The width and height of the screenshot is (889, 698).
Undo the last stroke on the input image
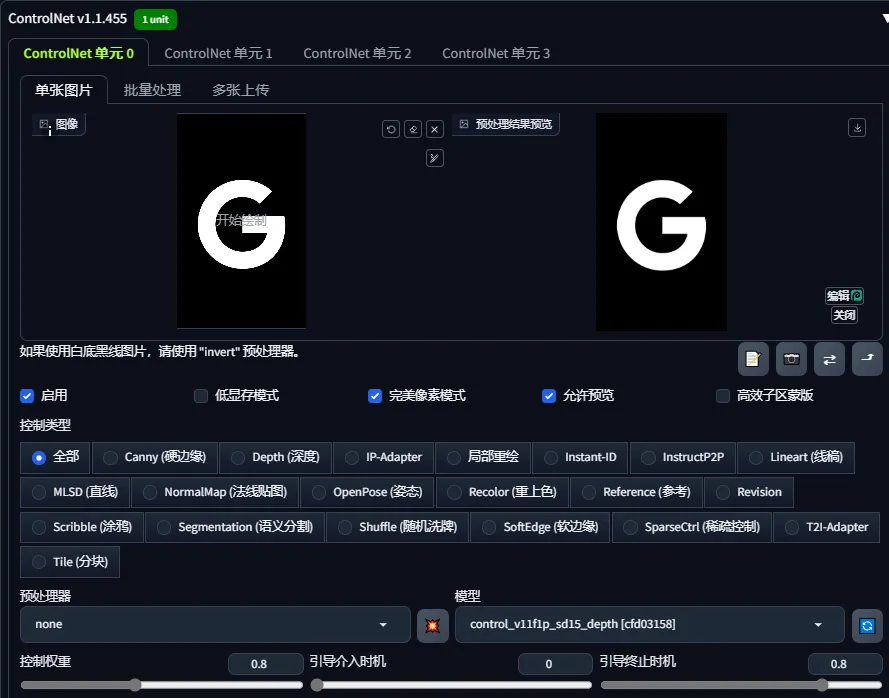(x=391, y=129)
